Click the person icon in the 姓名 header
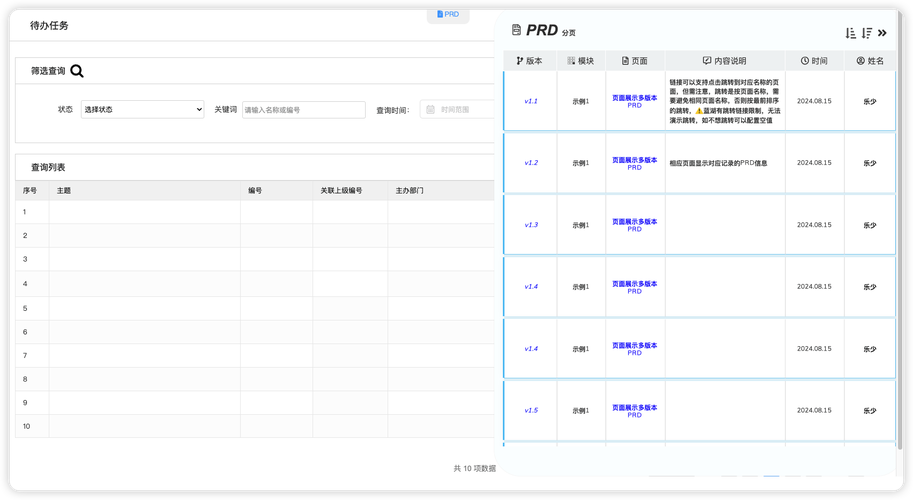This screenshot has height=500, width=913. [861, 61]
